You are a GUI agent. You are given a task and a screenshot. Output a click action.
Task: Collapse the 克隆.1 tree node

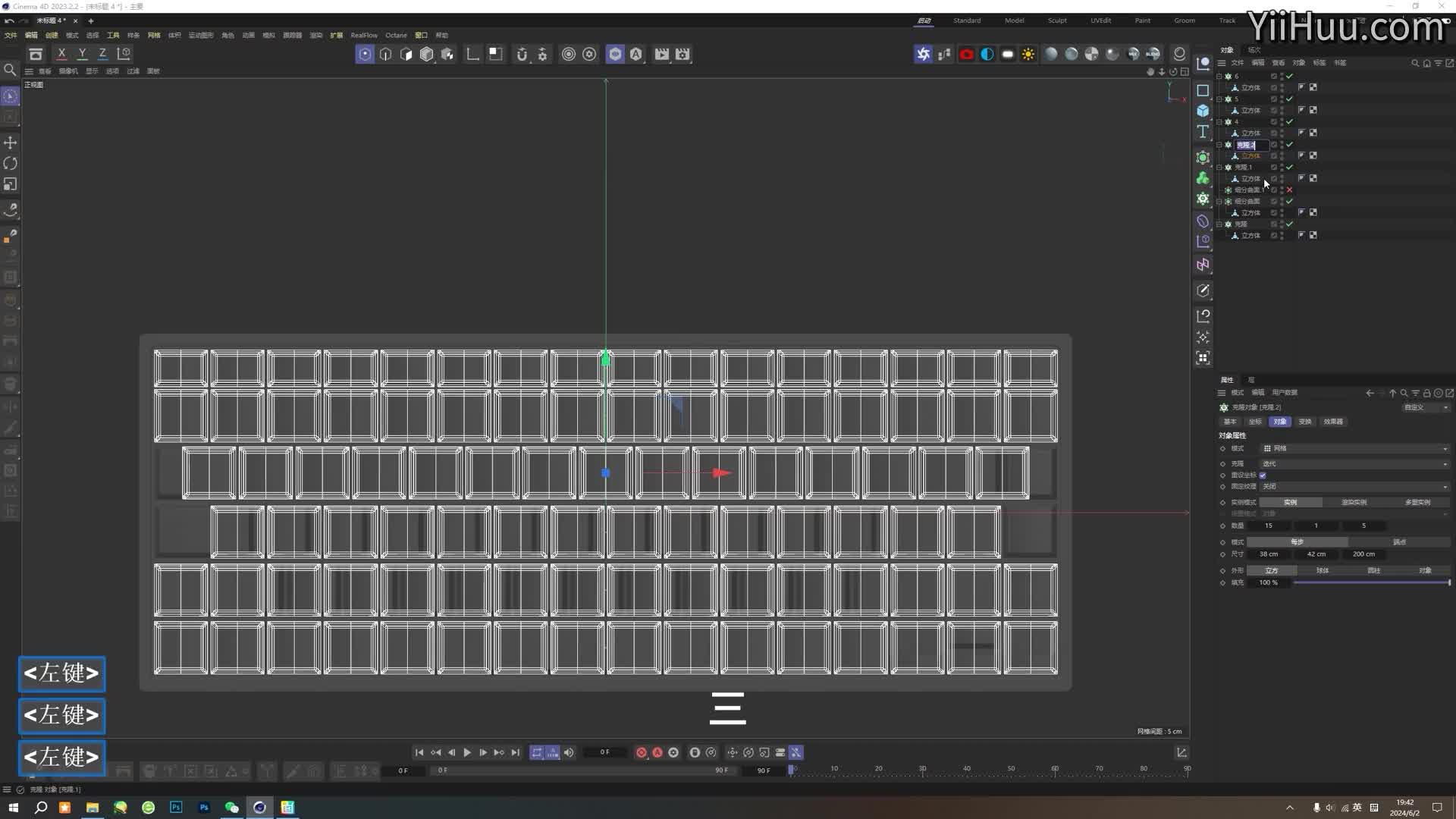tap(1219, 168)
